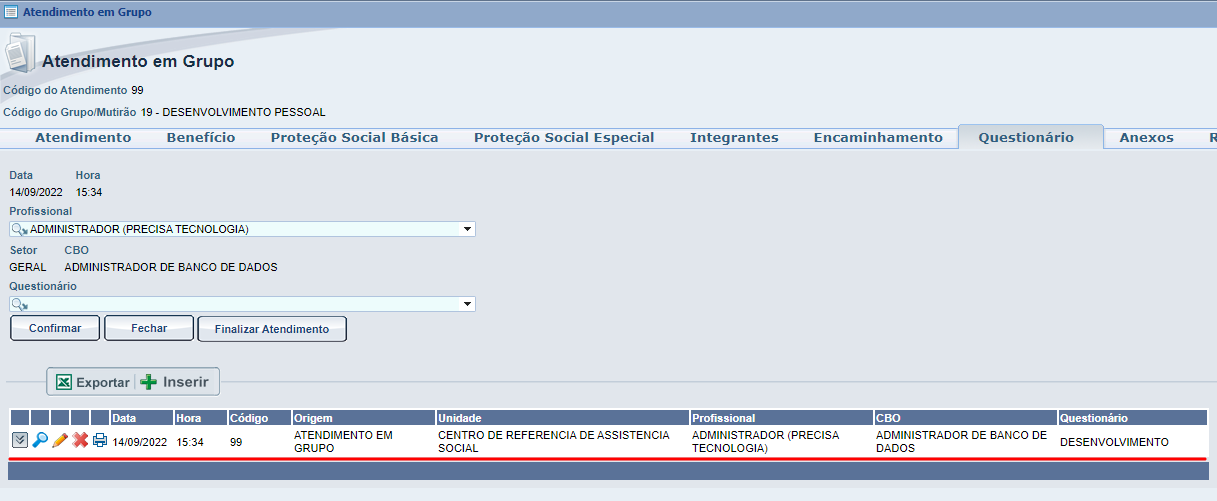This screenshot has height=501, width=1217.
Task: Switch to the Atendimento tab
Action: 83,138
